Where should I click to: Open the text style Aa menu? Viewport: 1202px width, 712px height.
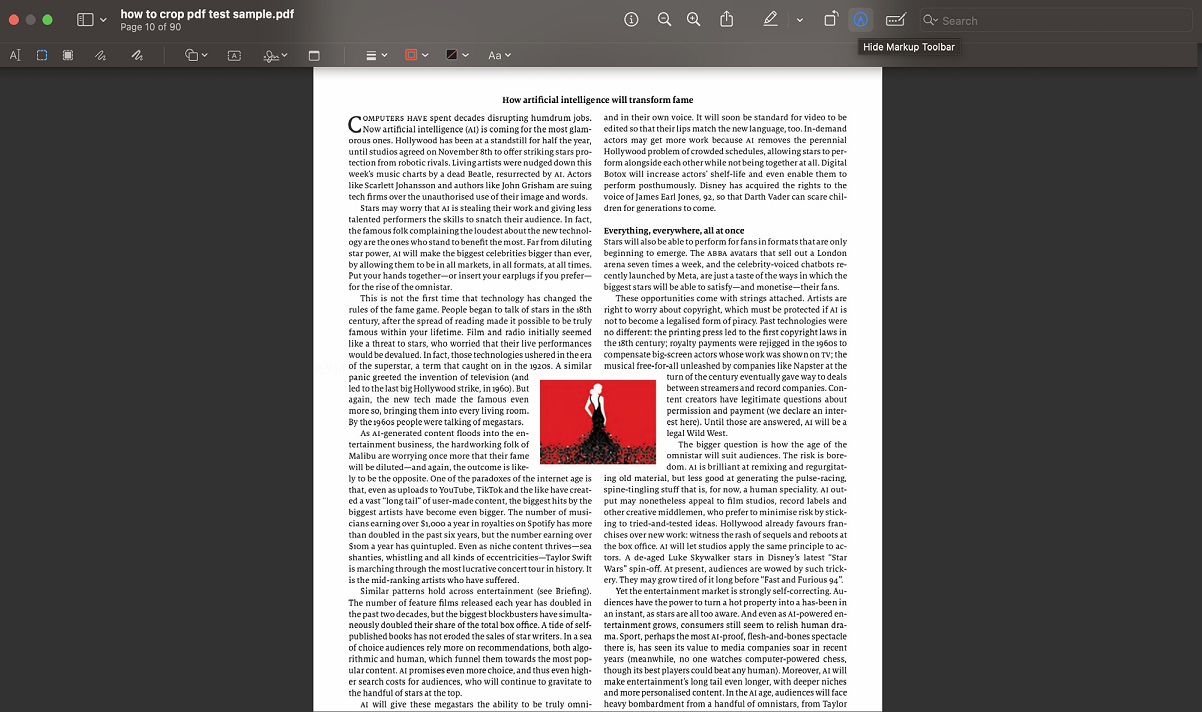500,55
